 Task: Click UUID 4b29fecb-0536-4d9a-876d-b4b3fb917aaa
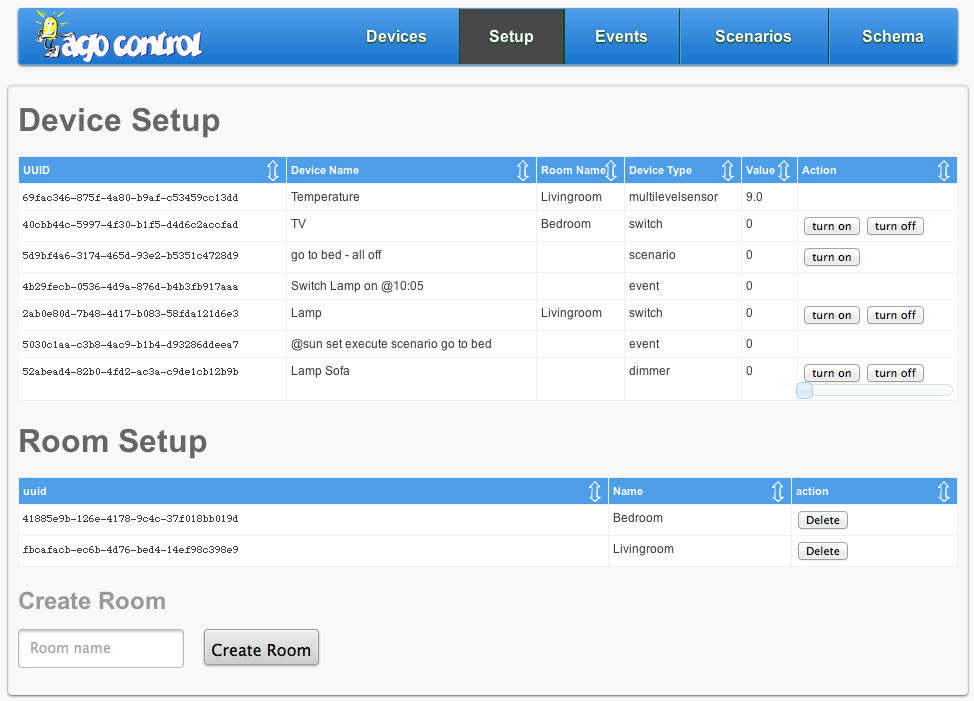click(130, 286)
